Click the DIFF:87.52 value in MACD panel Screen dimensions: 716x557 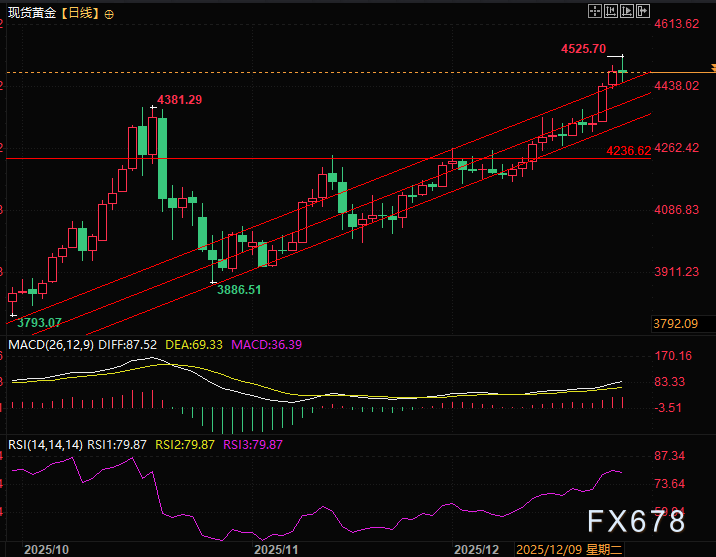click(x=127, y=344)
